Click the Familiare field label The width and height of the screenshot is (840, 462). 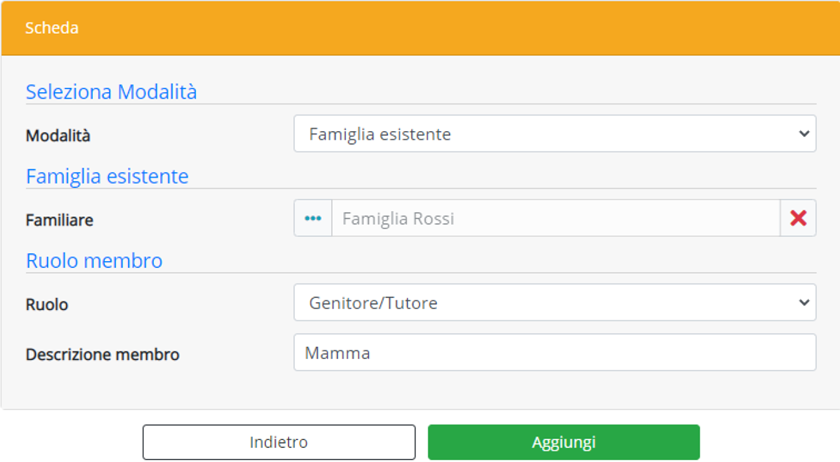(x=60, y=220)
